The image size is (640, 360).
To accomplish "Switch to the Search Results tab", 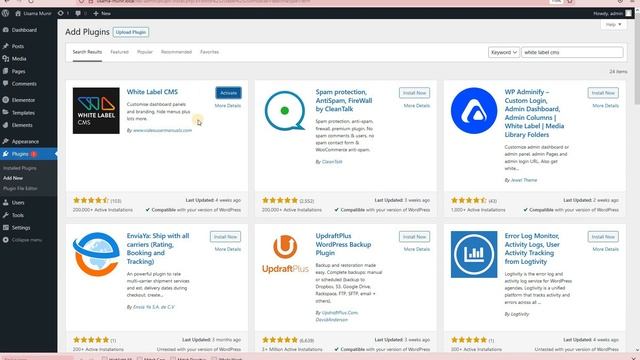I will tap(87, 52).
